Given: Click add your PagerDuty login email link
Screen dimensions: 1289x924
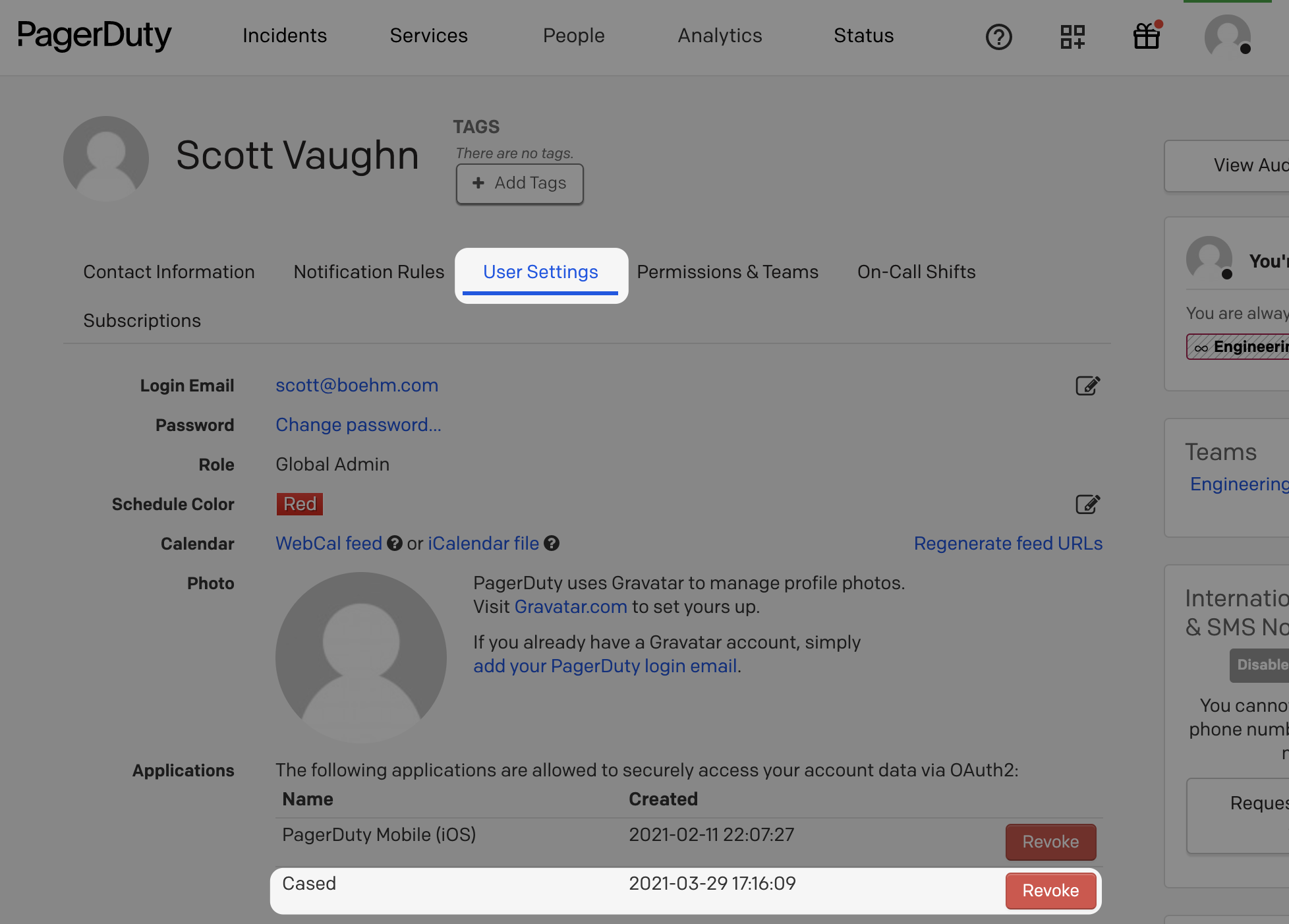Looking at the screenshot, I should pyautogui.click(x=605, y=666).
